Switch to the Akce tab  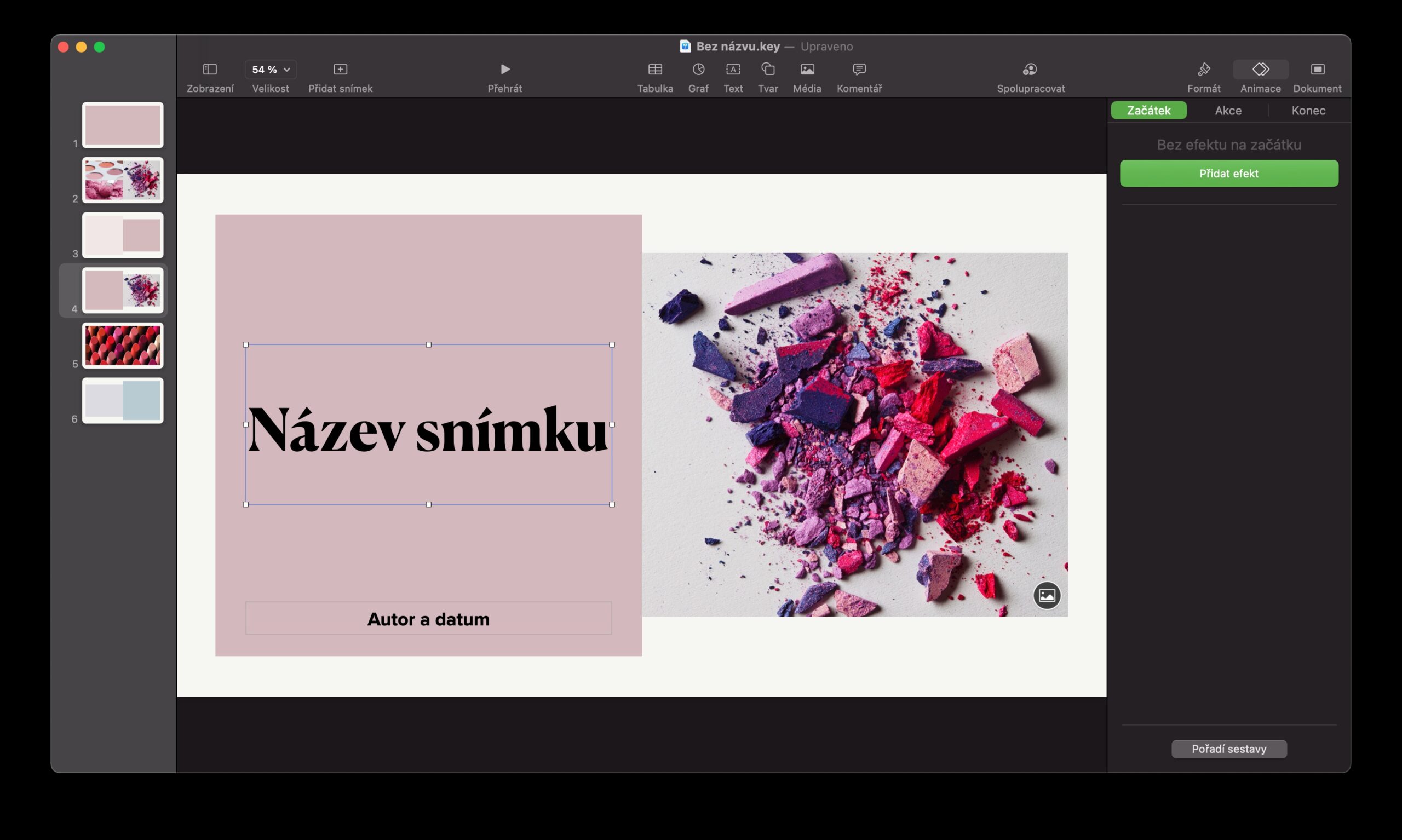pyautogui.click(x=1228, y=110)
